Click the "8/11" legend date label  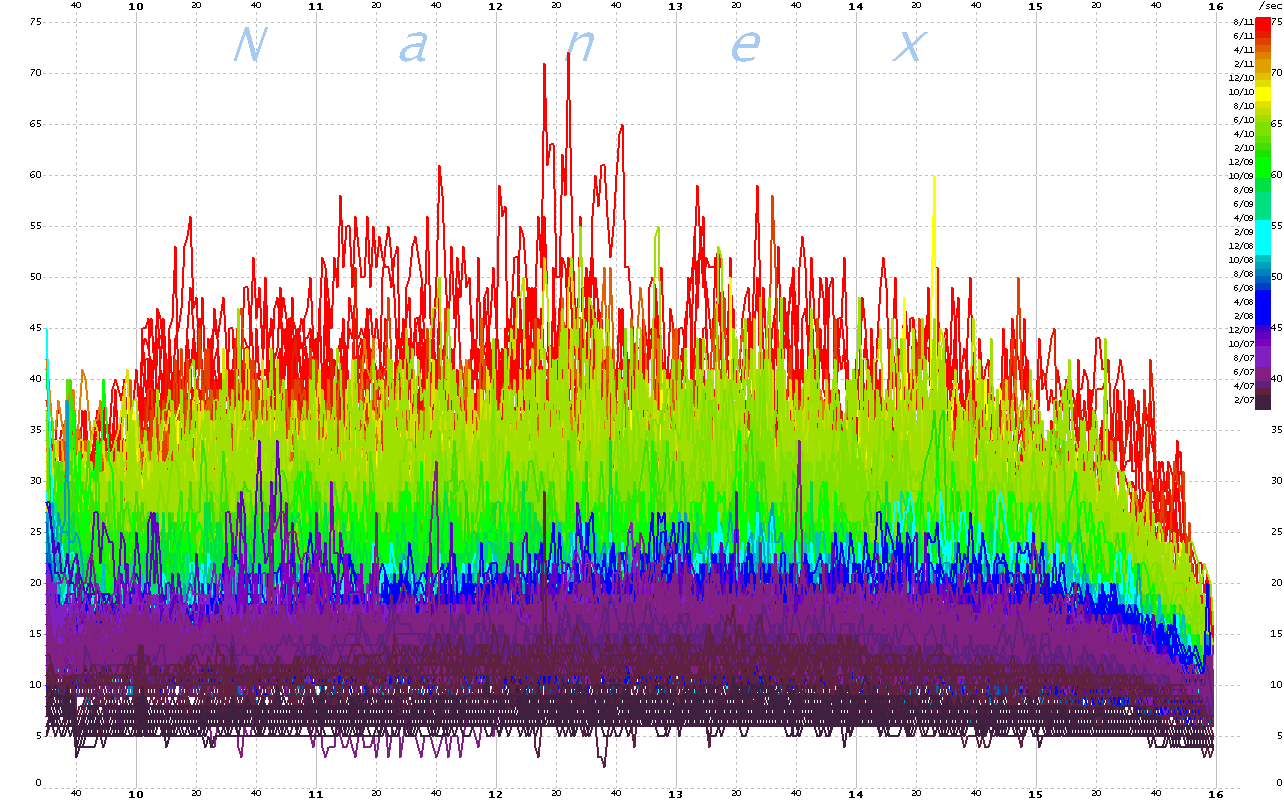tap(1242, 21)
